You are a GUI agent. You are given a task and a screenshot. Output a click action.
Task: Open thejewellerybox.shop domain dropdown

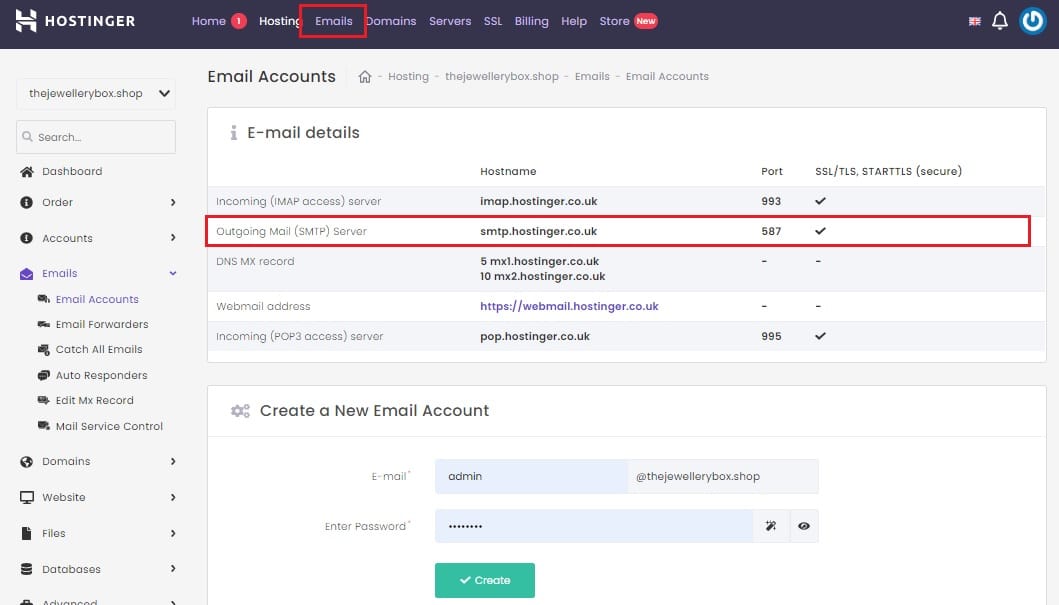[96, 93]
